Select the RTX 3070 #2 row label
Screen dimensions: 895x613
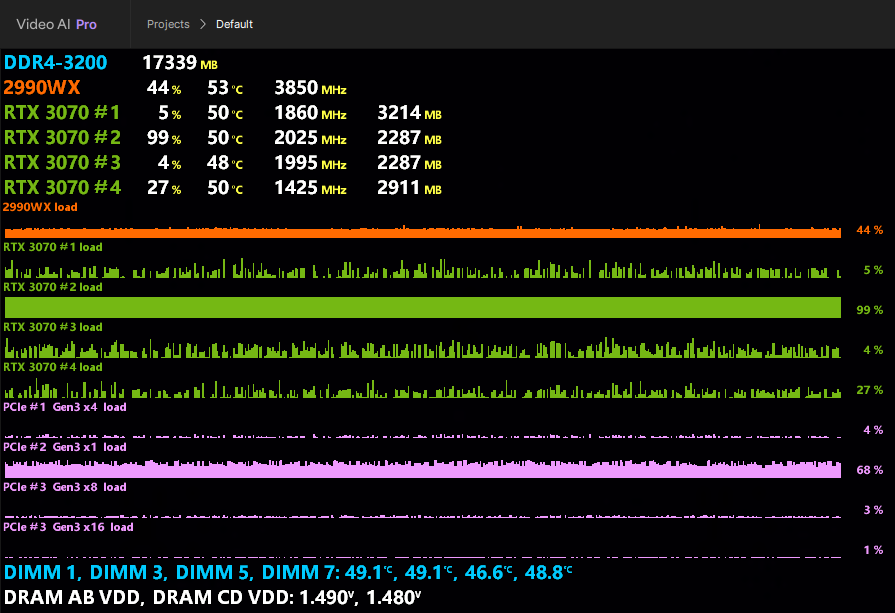coord(62,137)
